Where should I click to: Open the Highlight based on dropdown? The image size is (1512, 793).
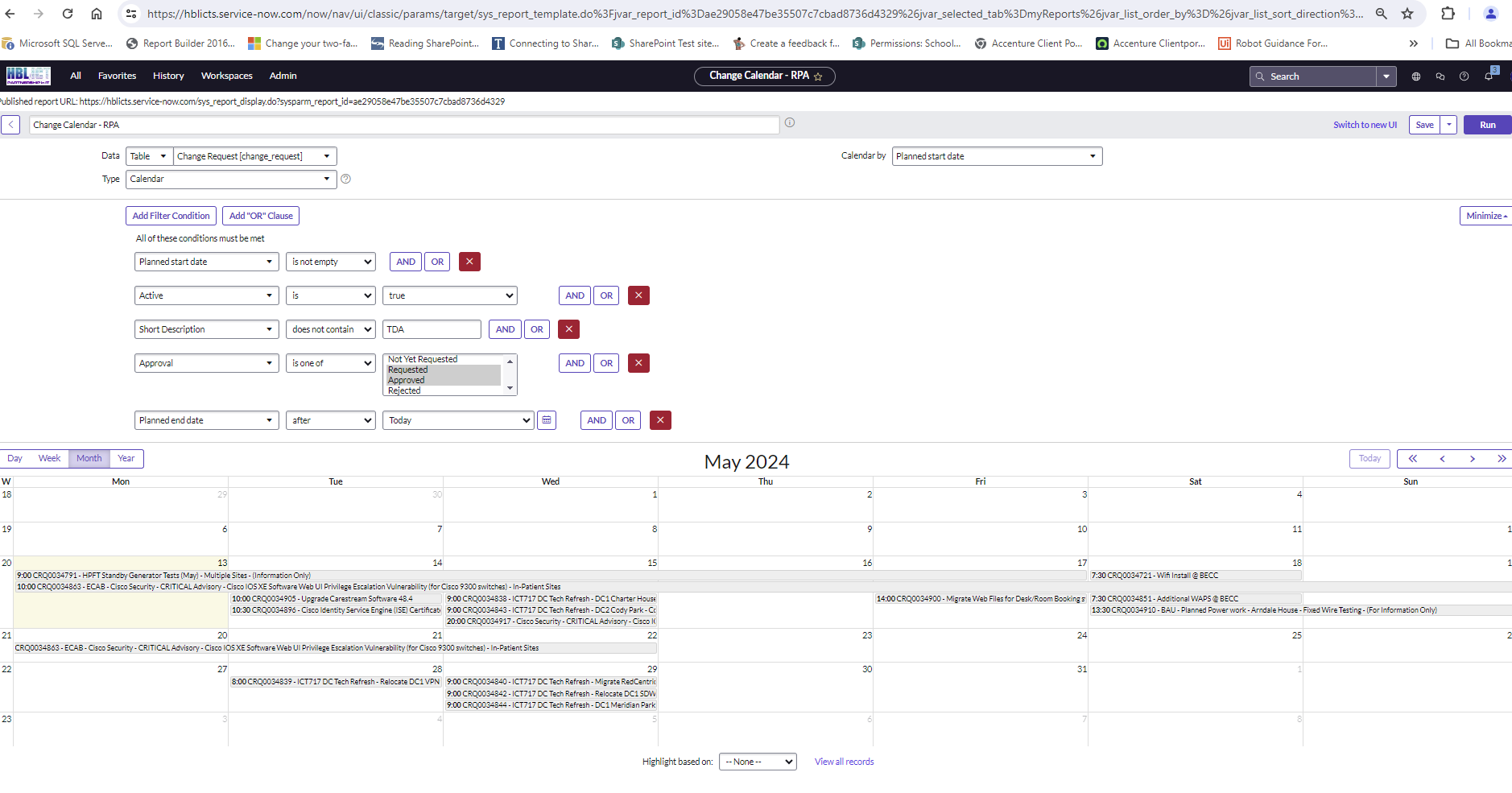point(757,761)
